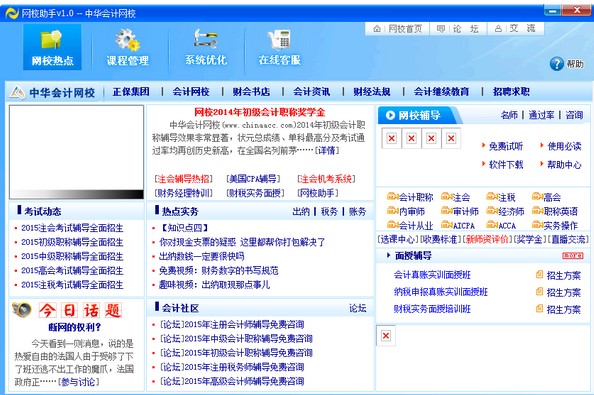Click the 会计职称 course icon
The image size is (594, 395).
[392, 197]
